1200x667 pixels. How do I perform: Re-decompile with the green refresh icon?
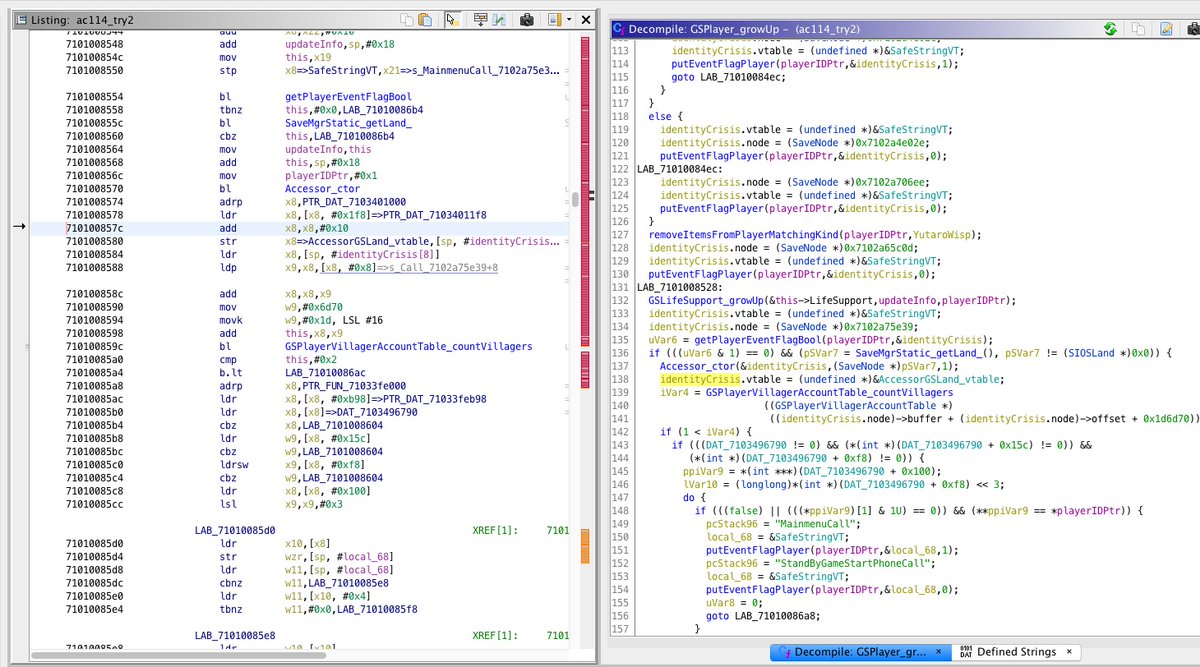coord(1110,29)
